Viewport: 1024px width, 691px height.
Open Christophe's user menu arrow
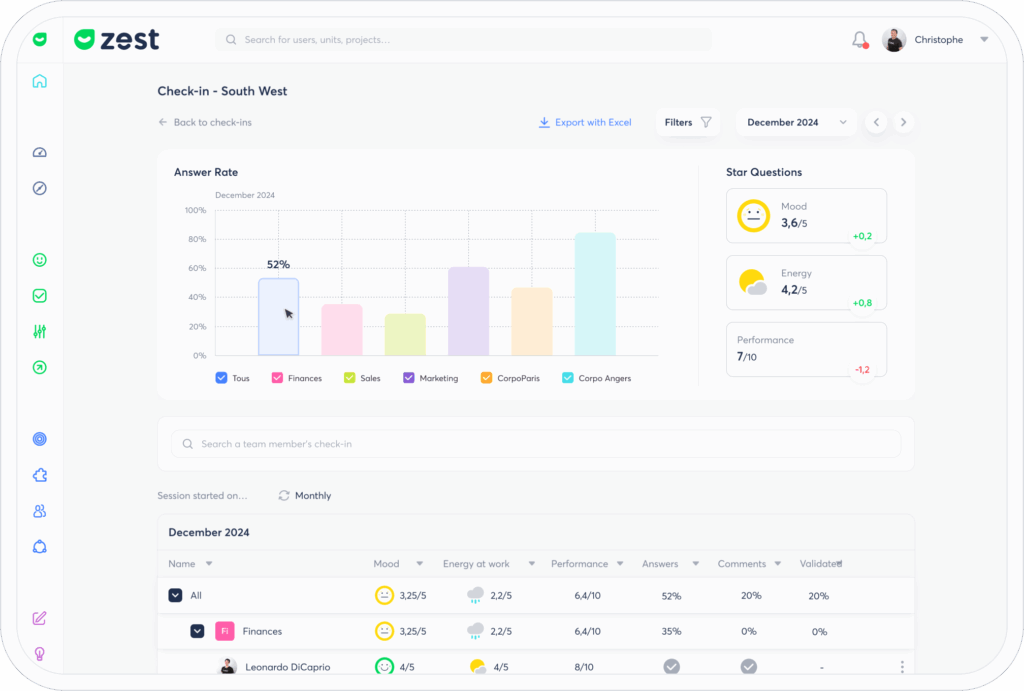984,39
